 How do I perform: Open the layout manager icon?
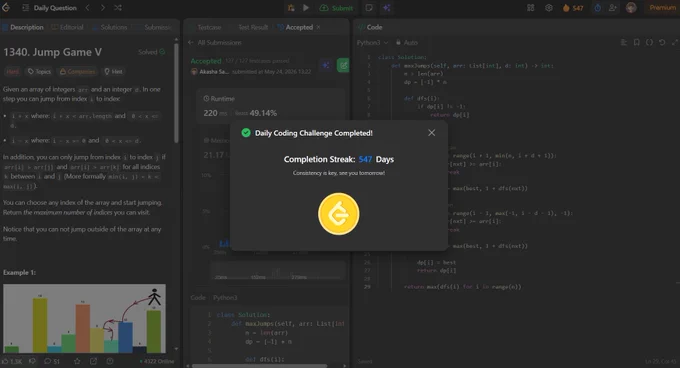(530, 8)
